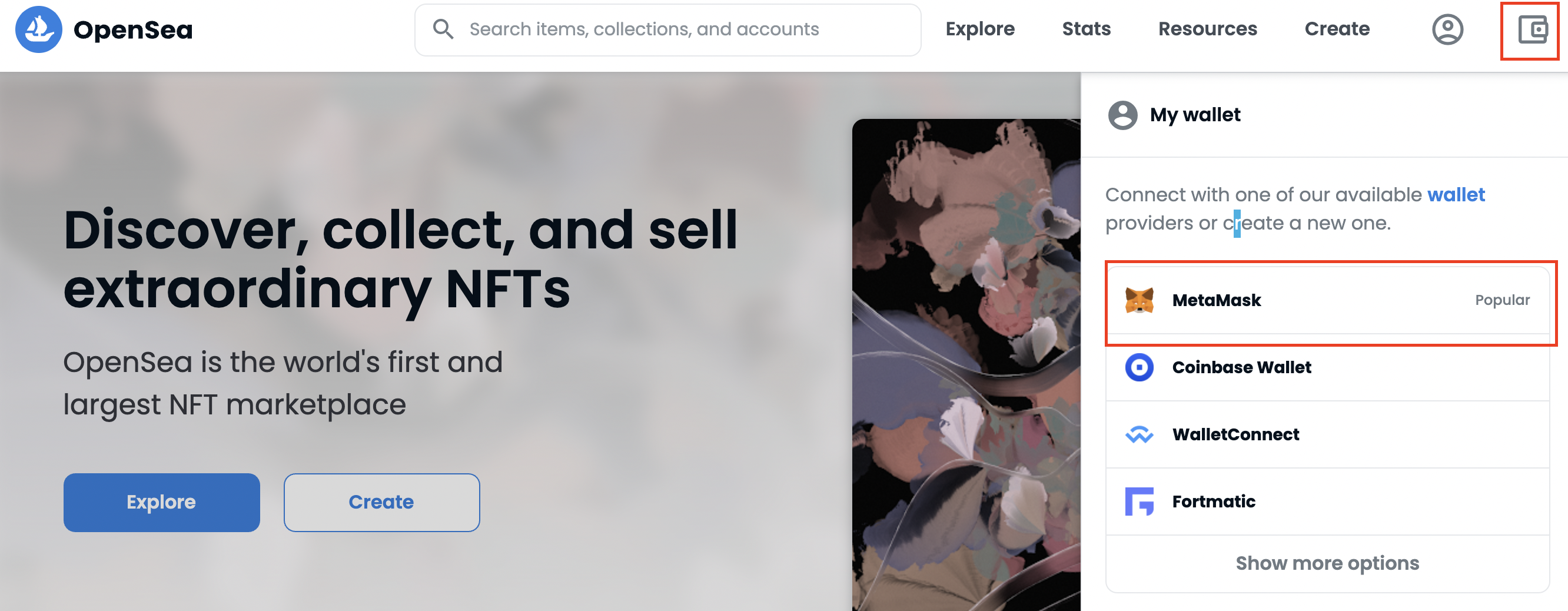Select the WalletConnect wallet option
The height and width of the screenshot is (611, 1568).
(1327, 434)
